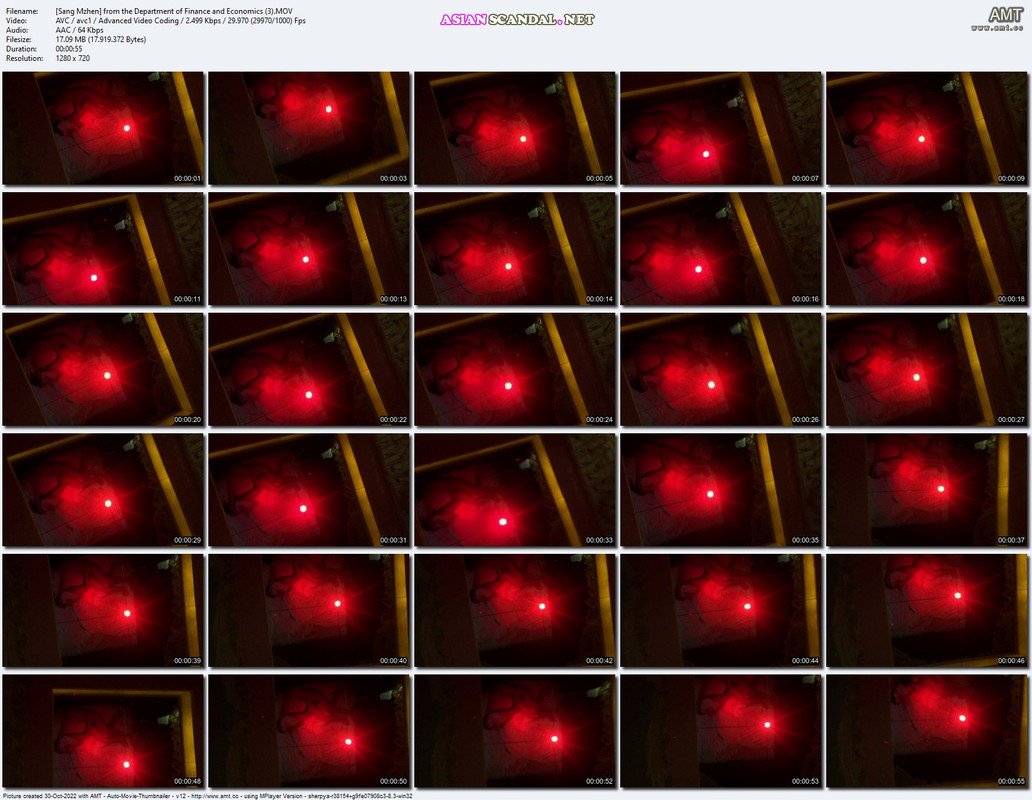The height and width of the screenshot is (800, 1032).
Task: Select the frame labeled 00:00:20
Action: pyautogui.click(x=103, y=369)
